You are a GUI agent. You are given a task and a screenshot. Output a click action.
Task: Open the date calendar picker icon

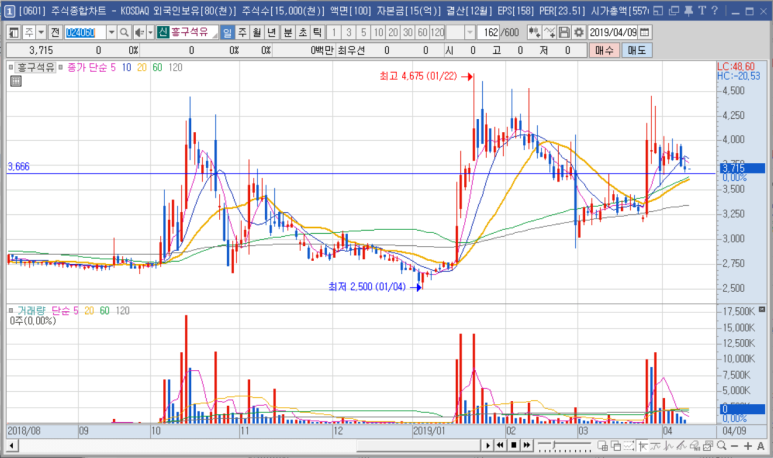[x=644, y=33]
